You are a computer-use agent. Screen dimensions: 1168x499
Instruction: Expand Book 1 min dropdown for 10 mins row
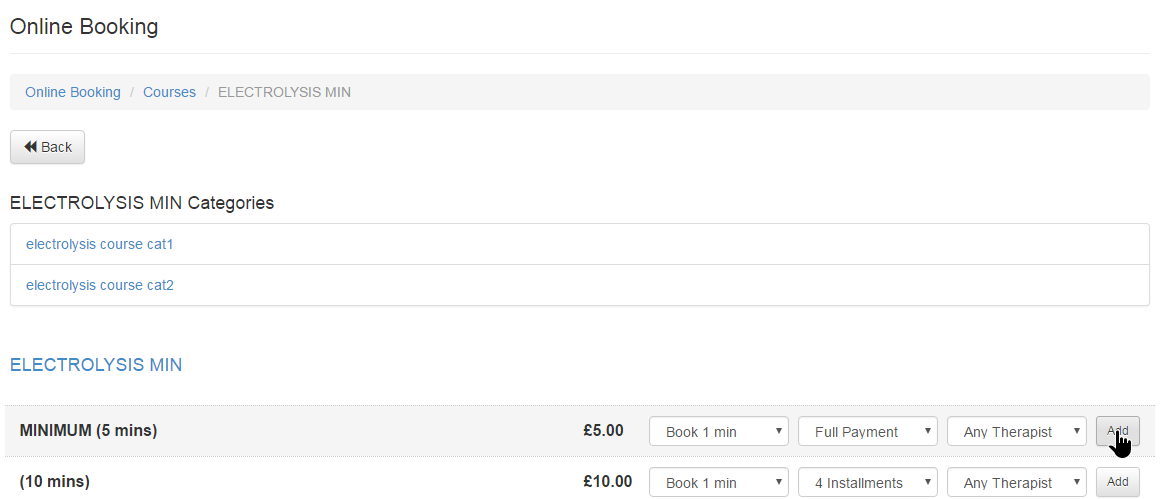point(719,482)
